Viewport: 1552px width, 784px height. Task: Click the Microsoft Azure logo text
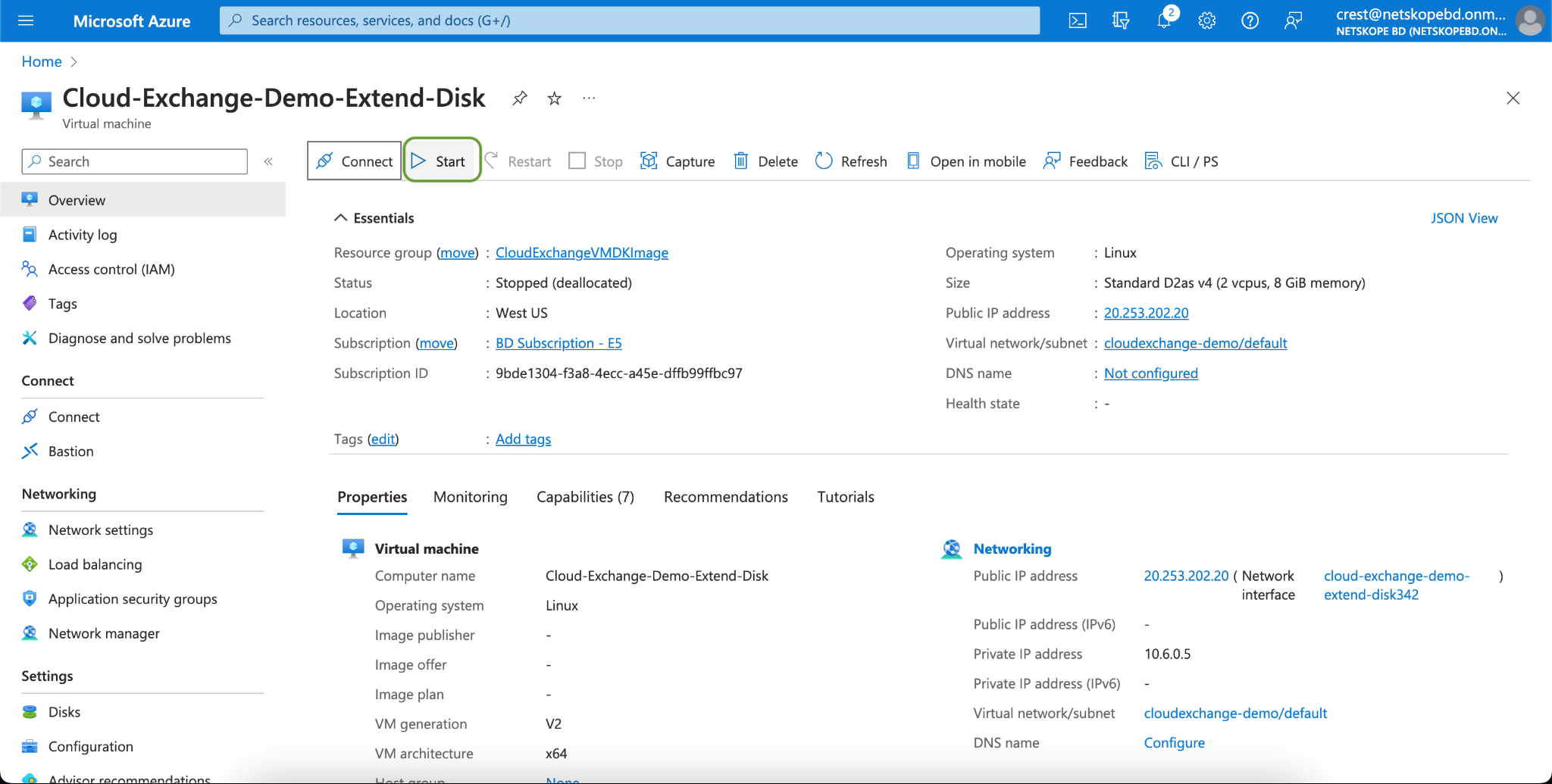132,21
